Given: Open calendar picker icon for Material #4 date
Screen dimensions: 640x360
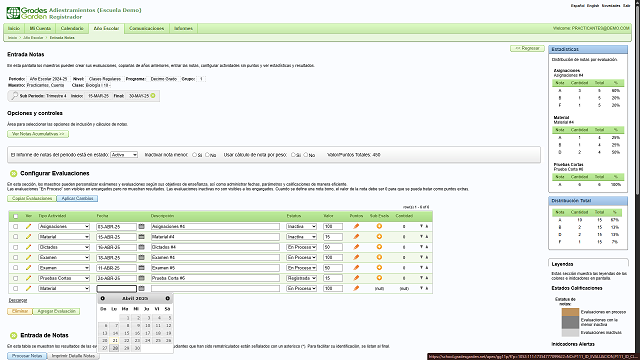Looking at the screenshot, I should (x=141, y=237).
